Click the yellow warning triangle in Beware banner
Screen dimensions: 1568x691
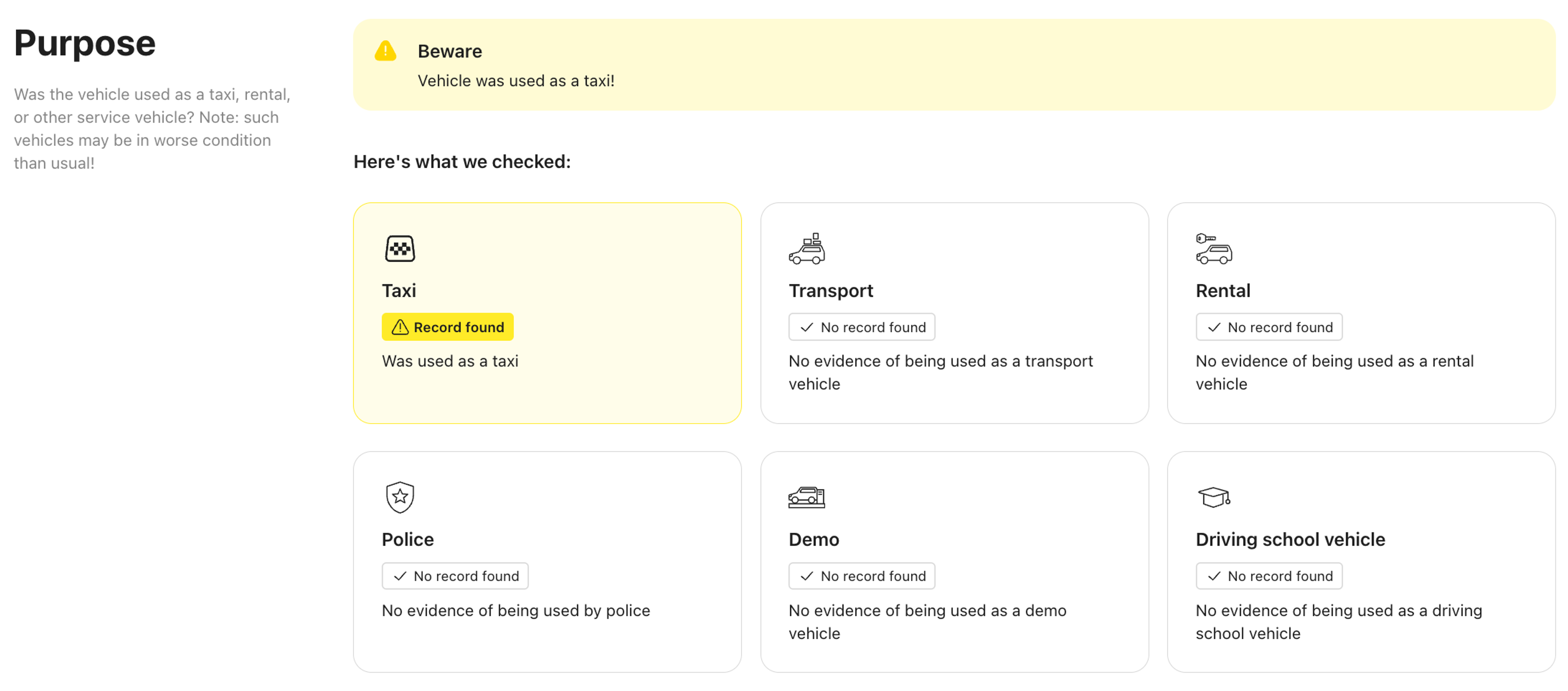click(x=385, y=51)
